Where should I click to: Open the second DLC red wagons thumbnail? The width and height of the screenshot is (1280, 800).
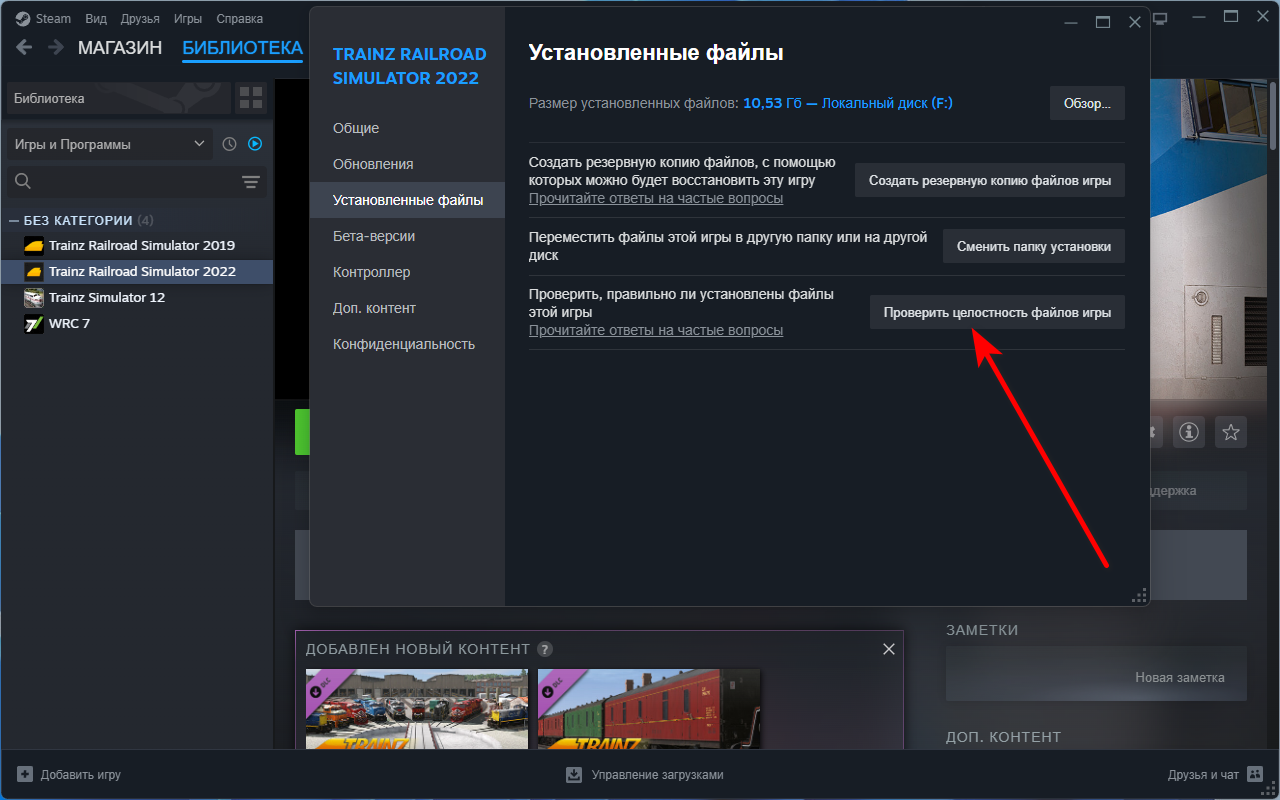(649, 709)
